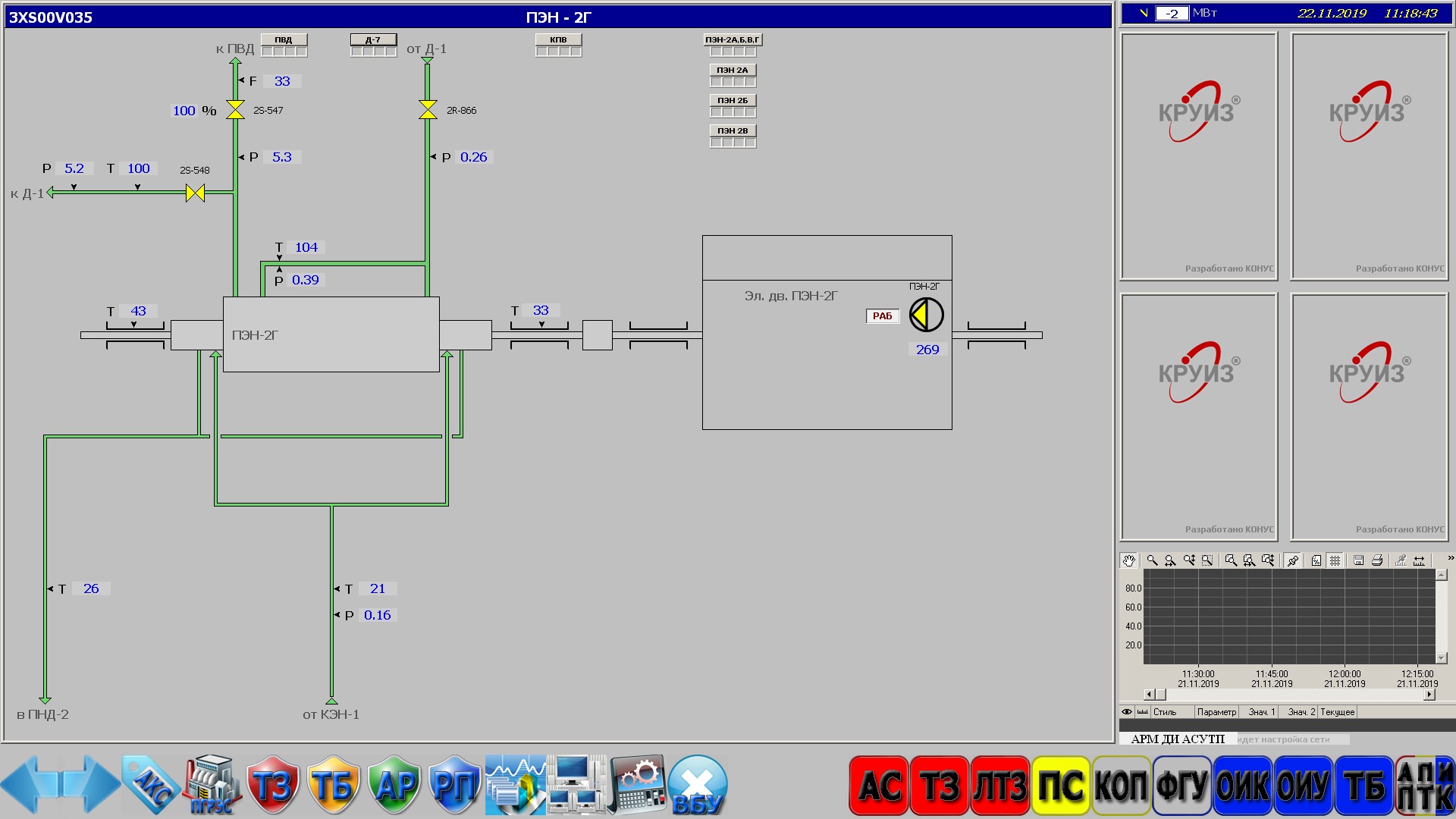
Task: Open the ПГРЭС plant overview icon
Action: [x=212, y=785]
